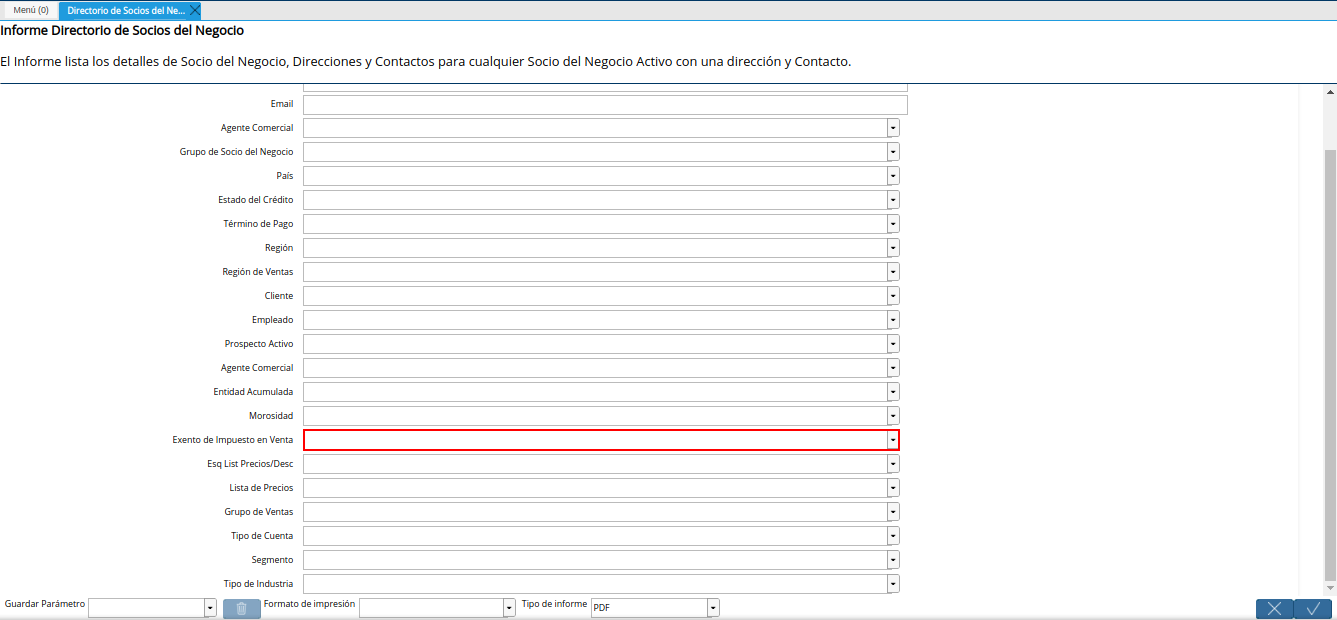Open the Guardar Parámetro combo arrow
Viewport: 1337px width, 620px height.
coord(210,608)
